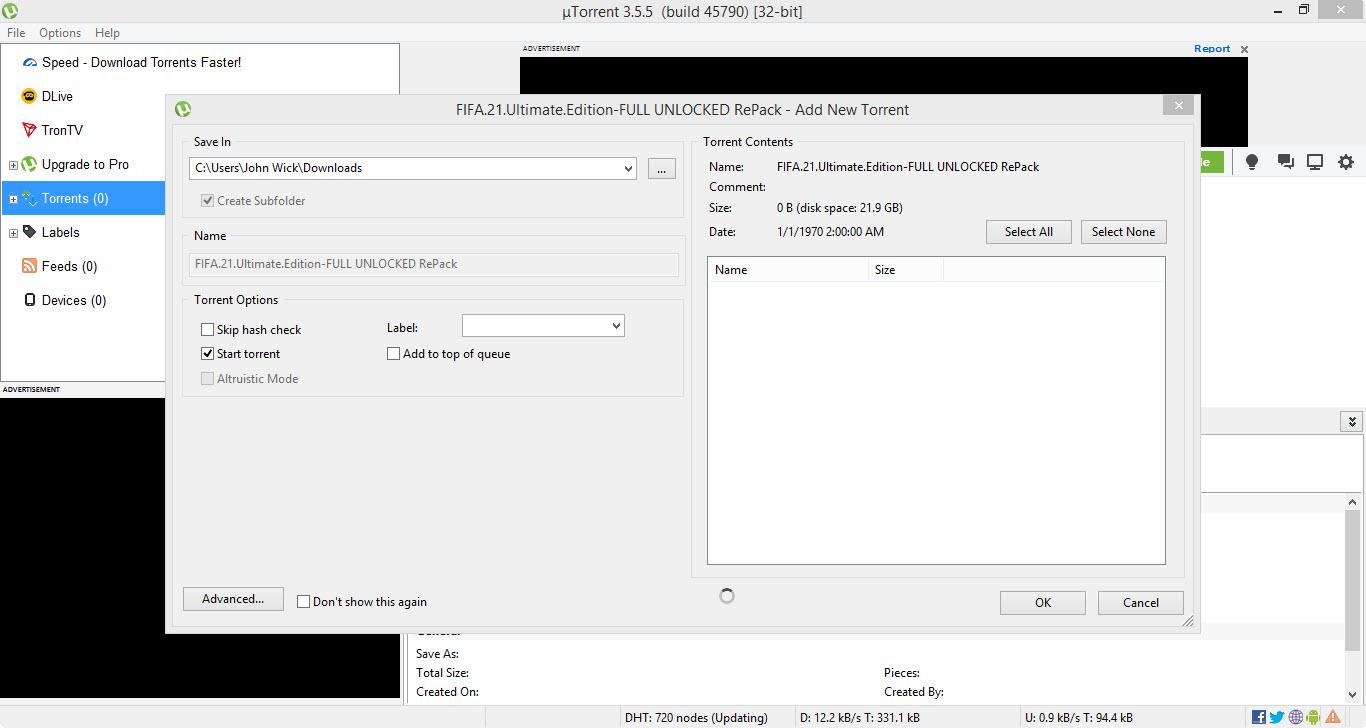The height and width of the screenshot is (728, 1366).
Task: Click the Twitter icon in the status bar
Action: point(1277,717)
